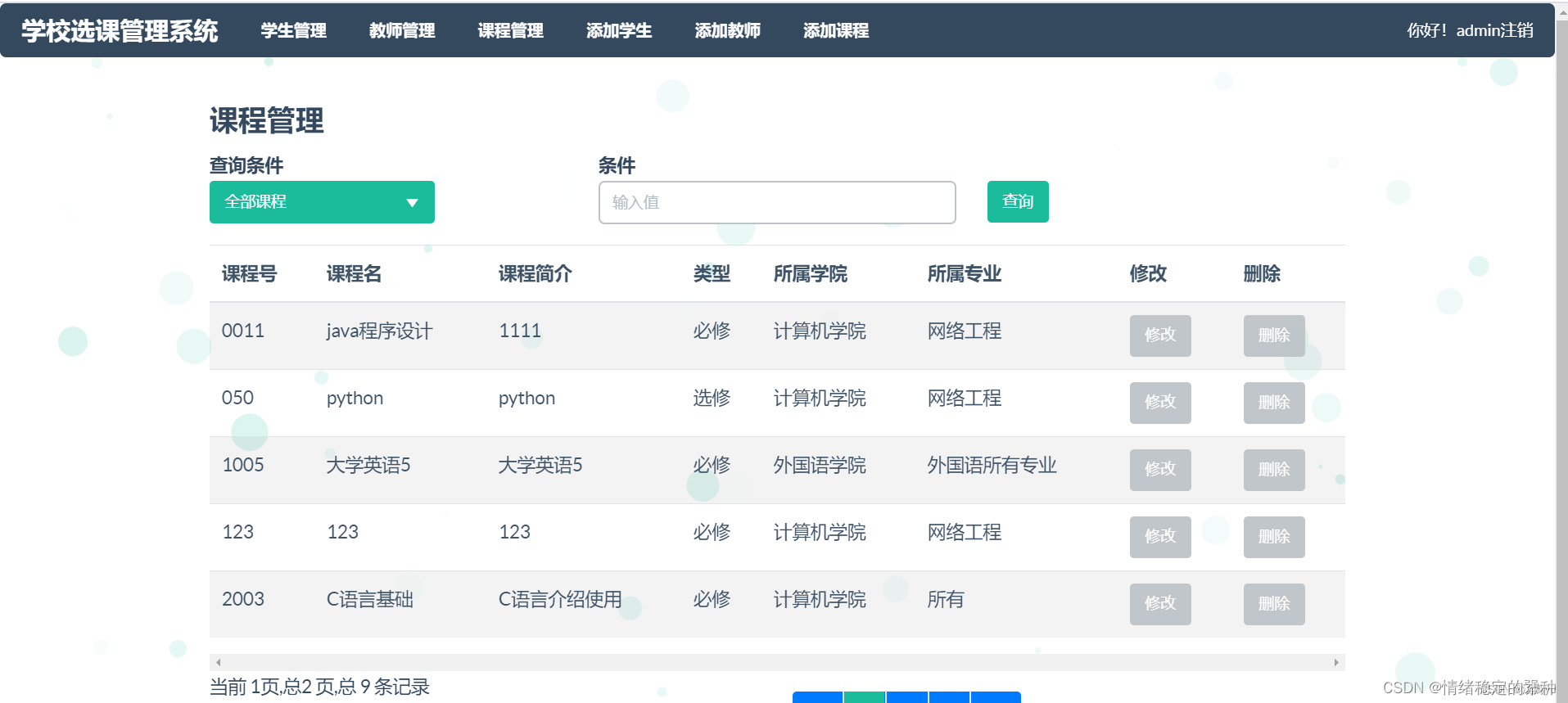Click the 课程名 column header
1568x703 pixels.
[354, 273]
